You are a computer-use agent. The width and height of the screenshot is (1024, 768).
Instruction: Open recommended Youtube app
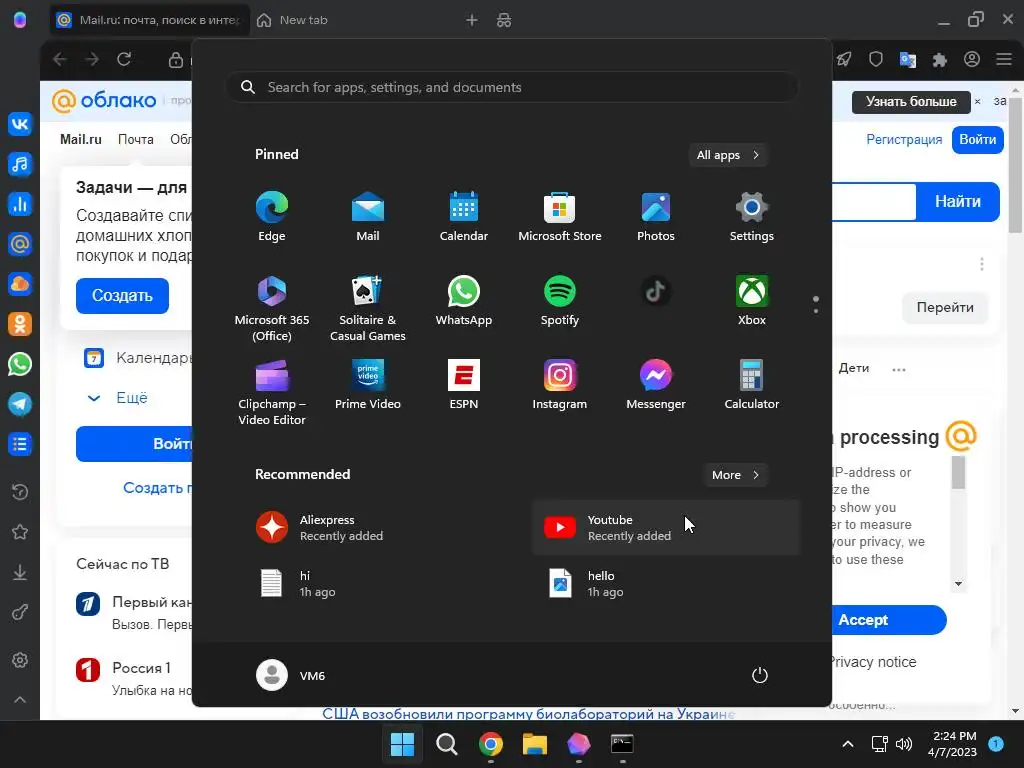[666, 528]
